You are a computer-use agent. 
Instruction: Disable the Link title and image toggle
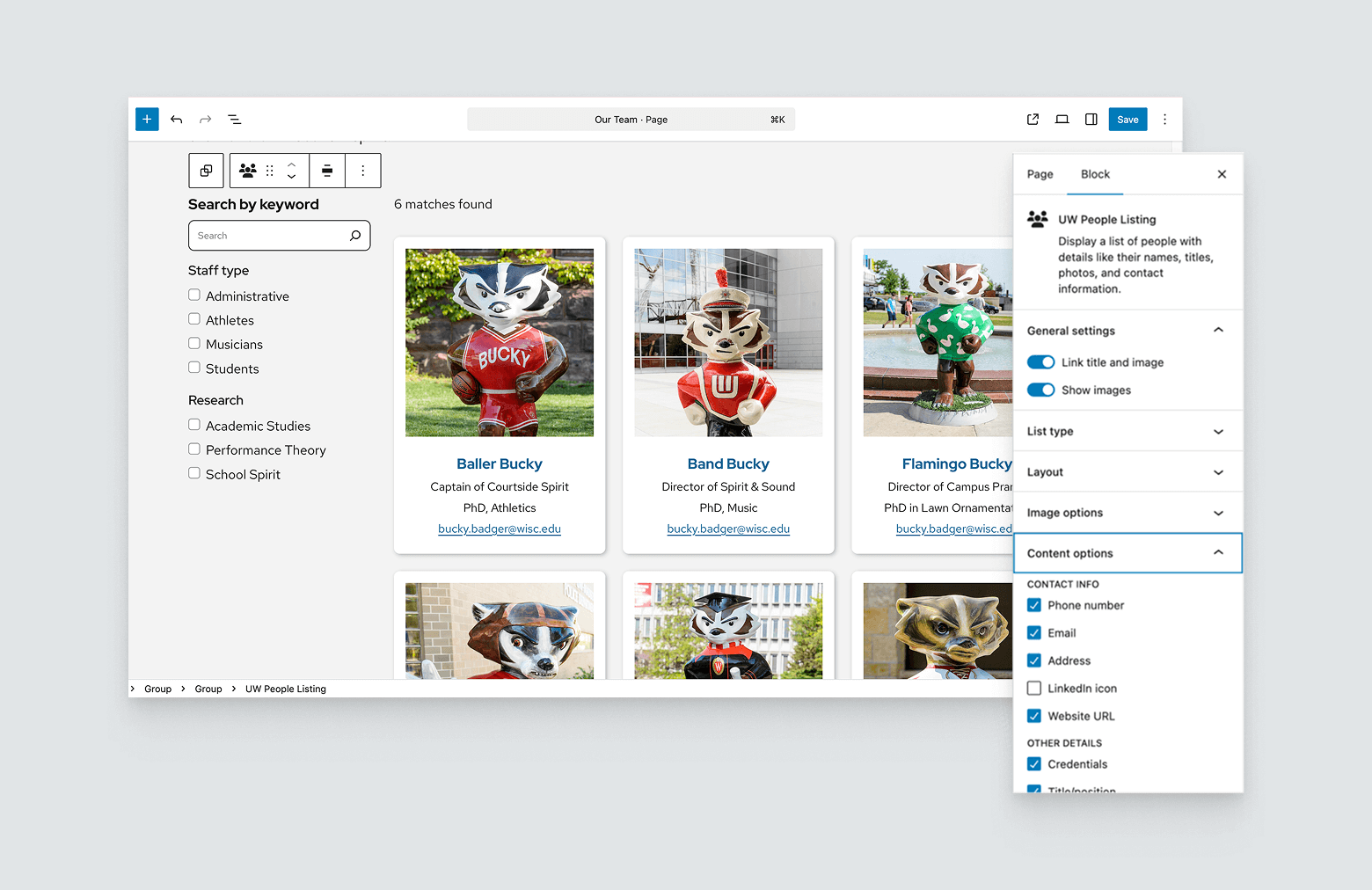coord(1040,362)
